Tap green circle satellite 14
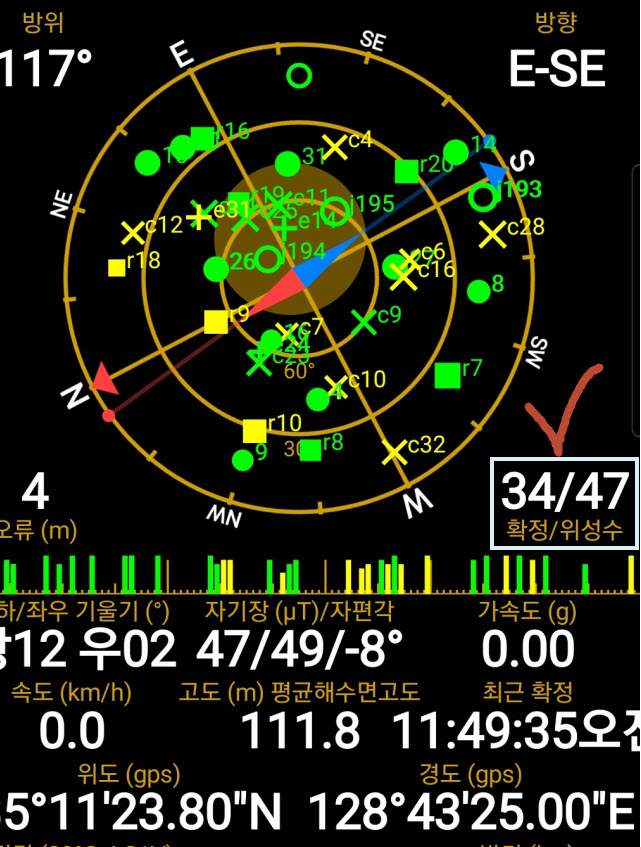The height and width of the screenshot is (847, 641). [x=456, y=152]
